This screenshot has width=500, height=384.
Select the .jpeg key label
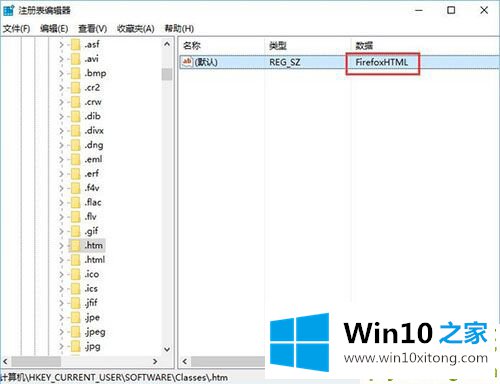point(95,332)
